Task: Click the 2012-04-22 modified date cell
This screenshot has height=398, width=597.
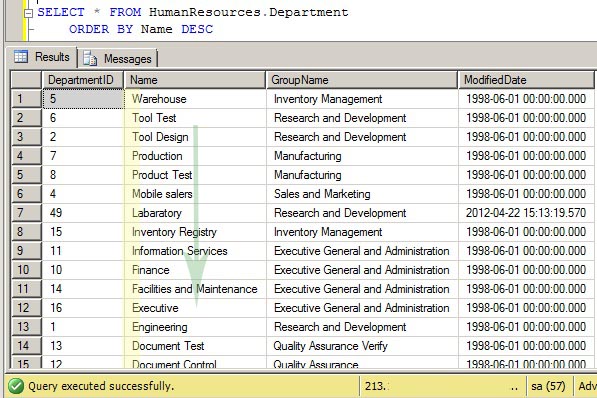Action: coord(526,213)
